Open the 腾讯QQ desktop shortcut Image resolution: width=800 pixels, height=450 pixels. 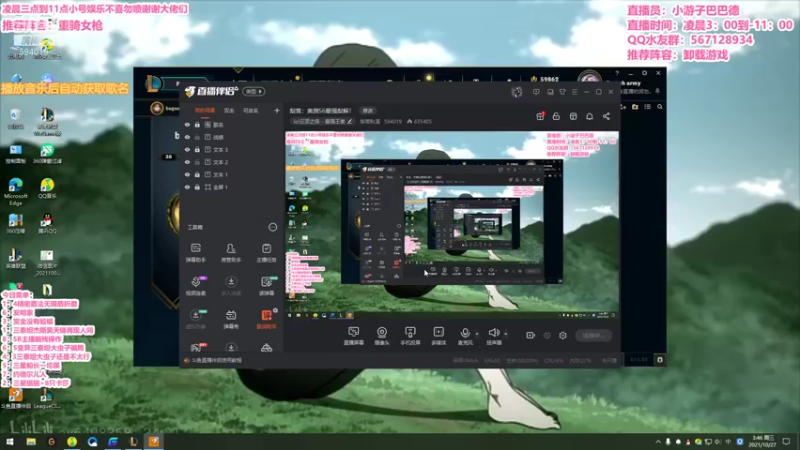pyautogui.click(x=46, y=224)
